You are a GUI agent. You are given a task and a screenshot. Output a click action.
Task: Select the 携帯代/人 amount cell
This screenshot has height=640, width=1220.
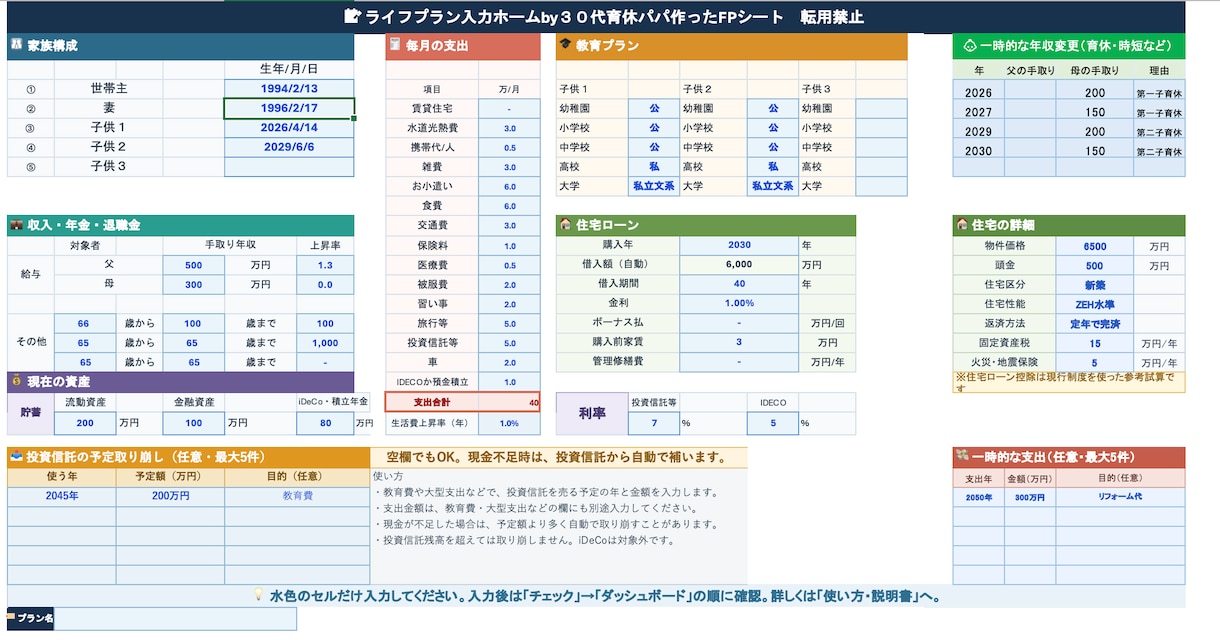pos(509,147)
